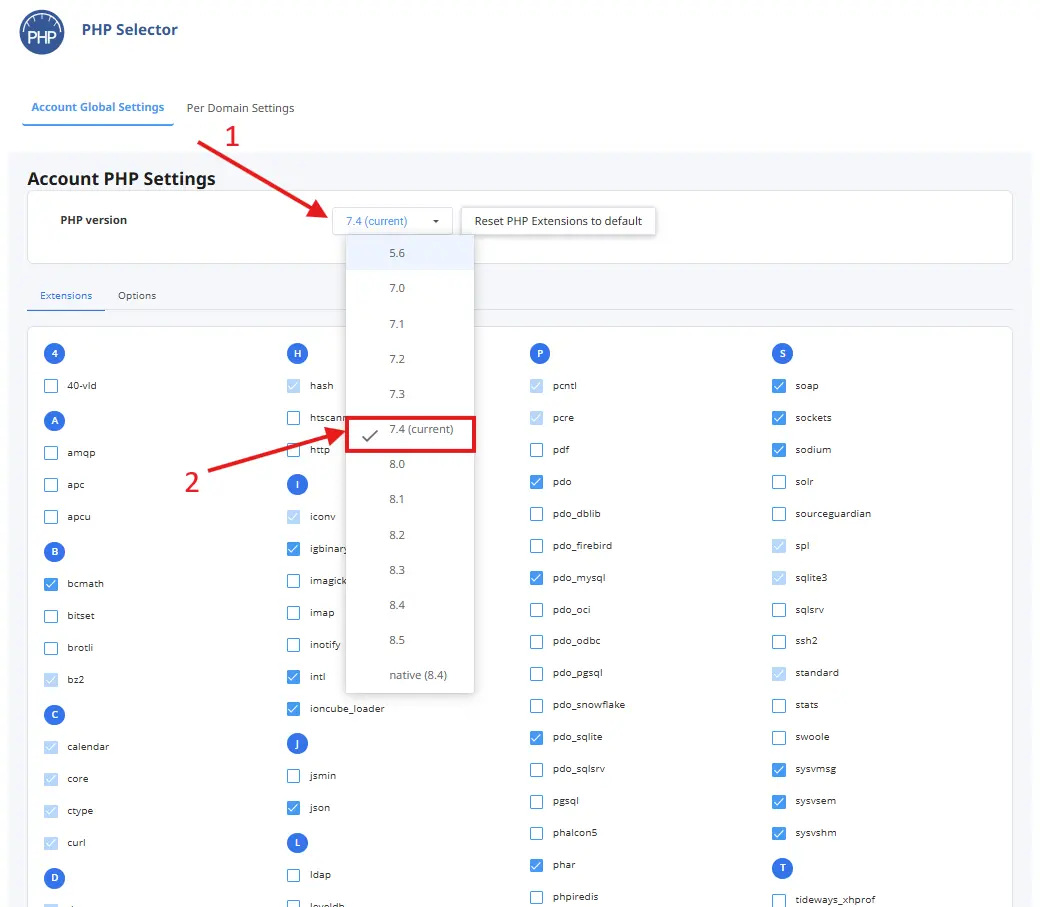This screenshot has height=907, width=1040.
Task: Switch to Per Domain Settings tab
Action: (x=240, y=107)
